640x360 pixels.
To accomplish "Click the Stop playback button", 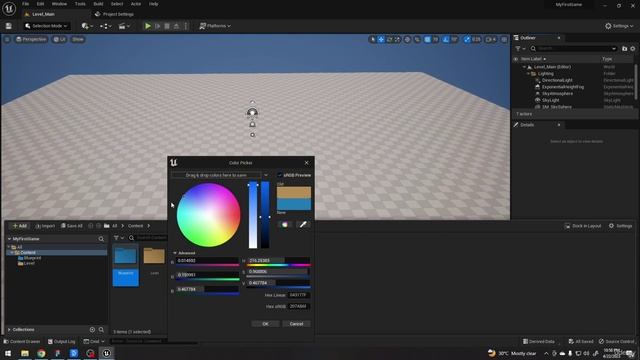I will click(x=167, y=26).
